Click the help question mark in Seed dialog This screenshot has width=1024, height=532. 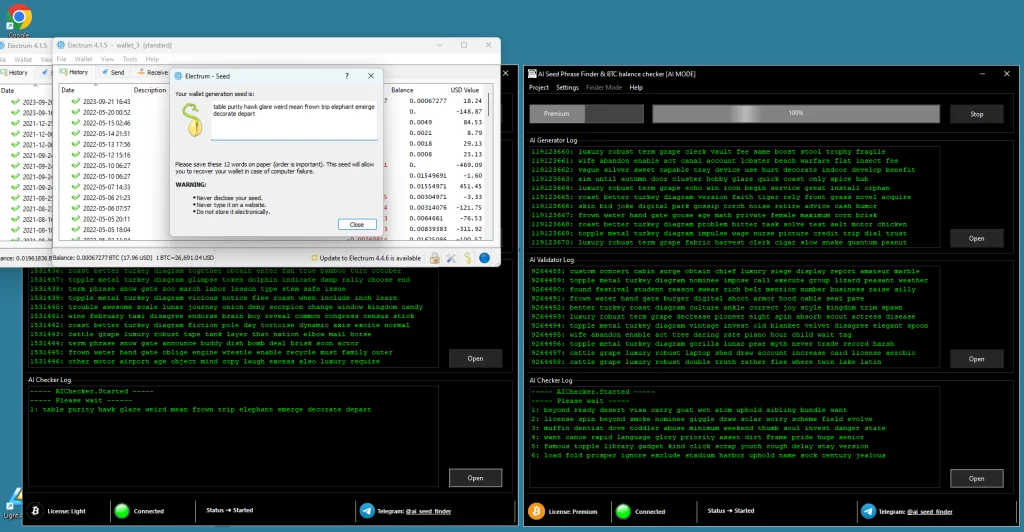point(347,76)
